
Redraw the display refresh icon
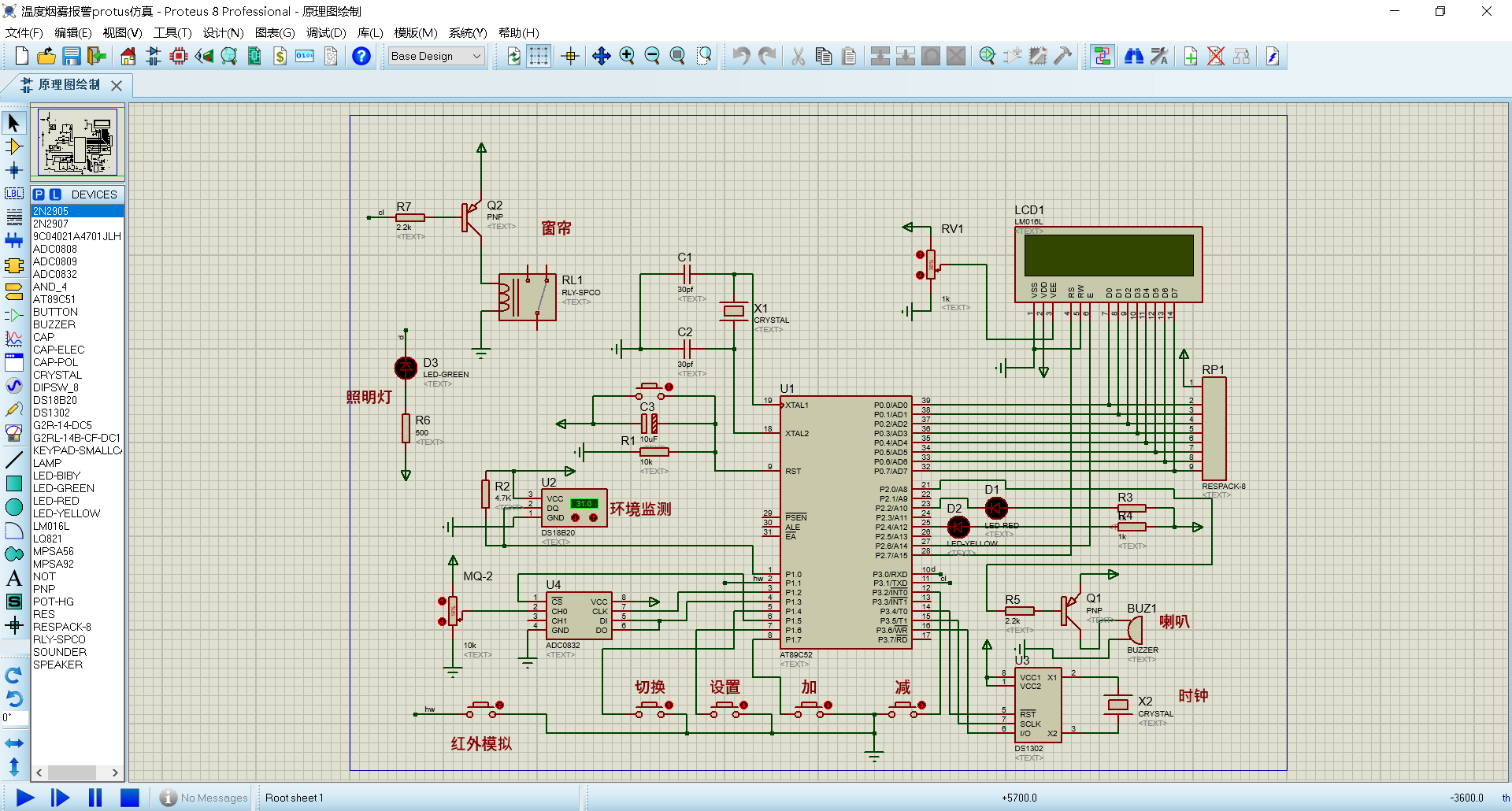point(513,56)
